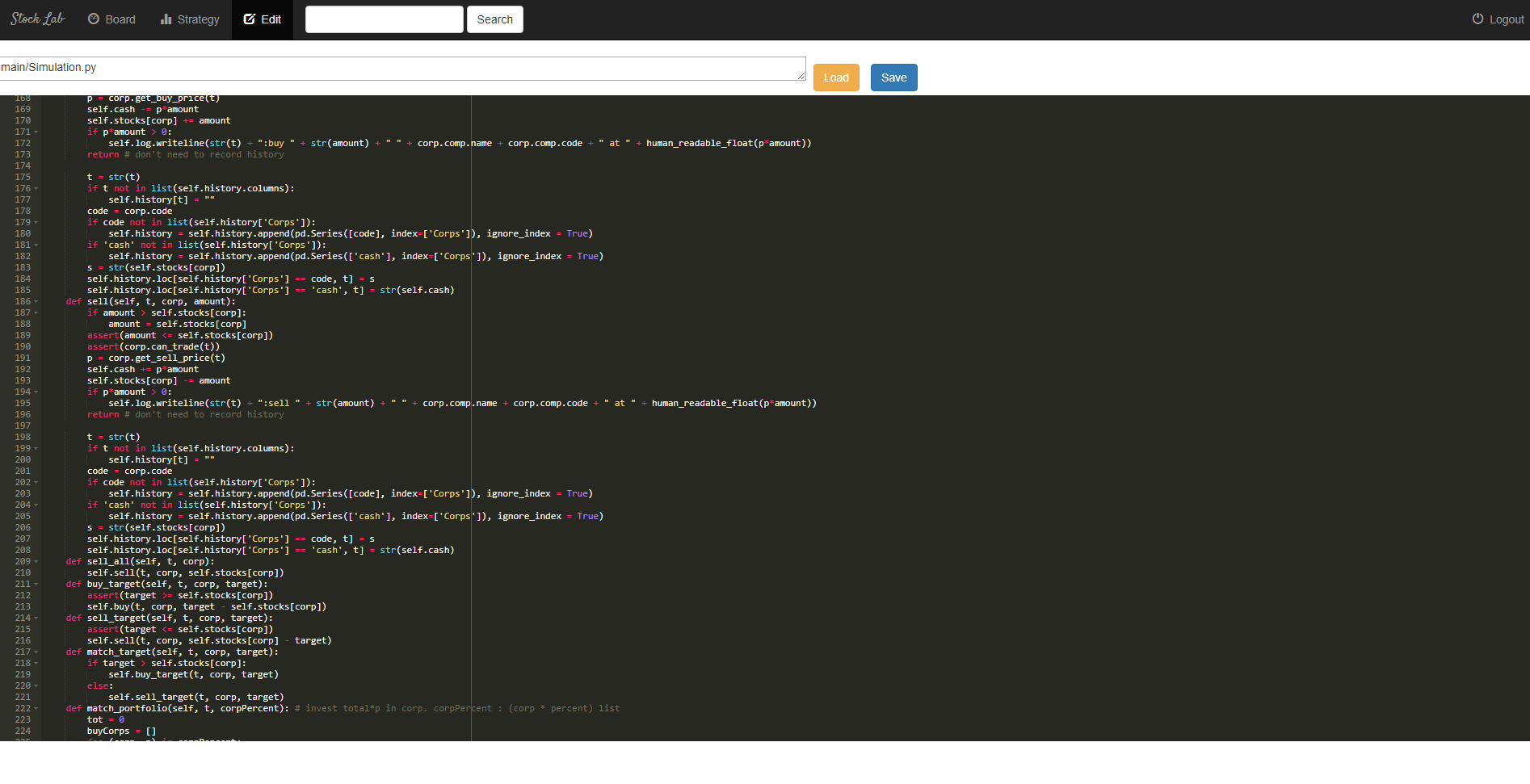The width and height of the screenshot is (1530, 784).
Task: Click the Stock Lab logo
Action: tap(36, 18)
